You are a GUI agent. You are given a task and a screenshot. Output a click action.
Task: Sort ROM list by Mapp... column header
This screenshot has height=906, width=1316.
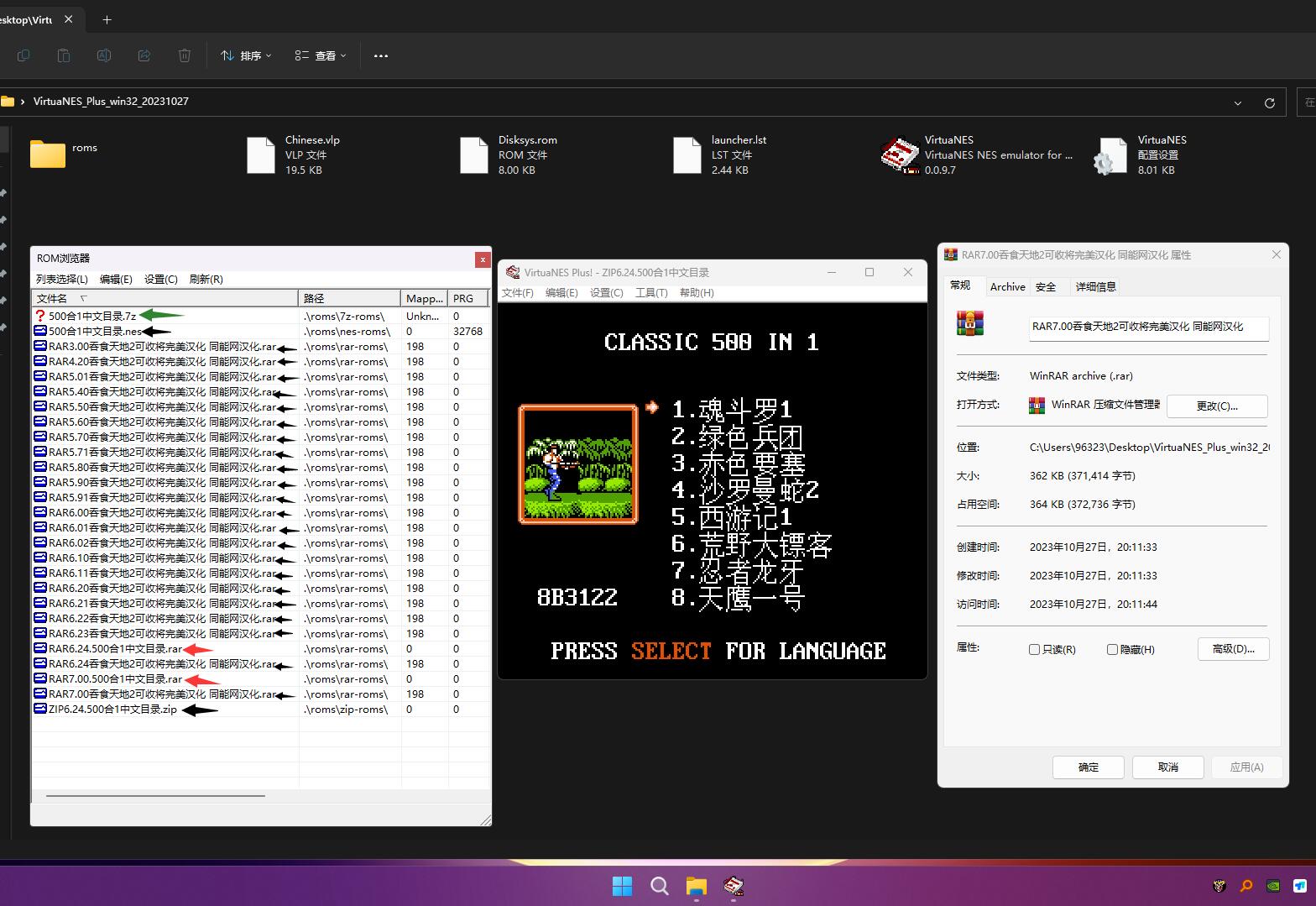pos(425,298)
